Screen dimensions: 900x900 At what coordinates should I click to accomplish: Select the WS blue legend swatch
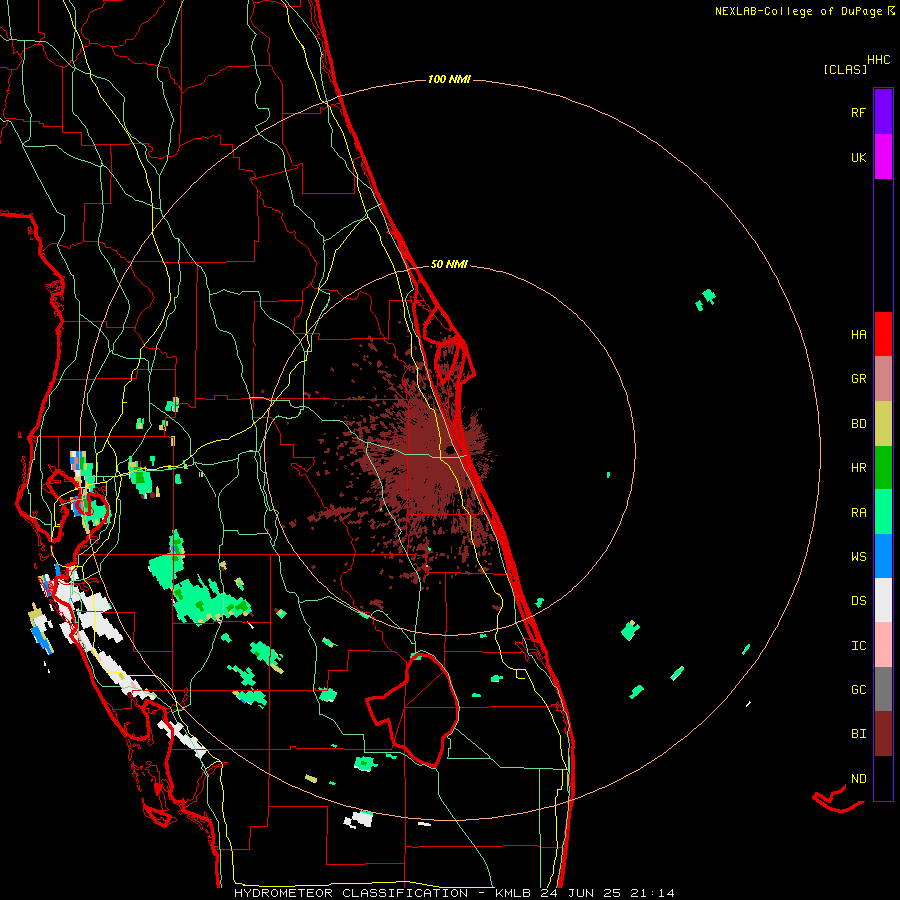coord(883,556)
